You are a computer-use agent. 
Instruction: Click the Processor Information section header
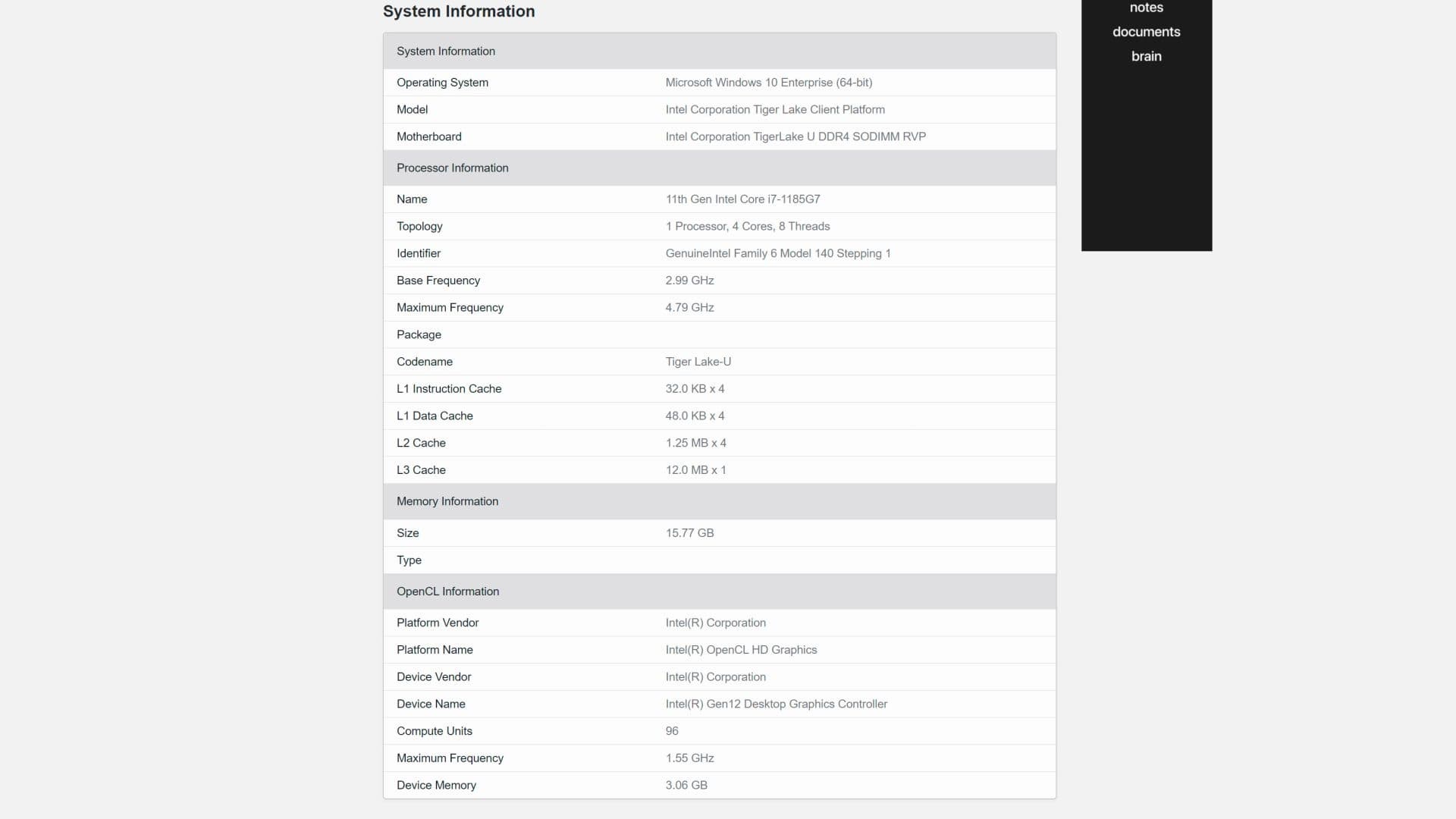[x=453, y=168]
